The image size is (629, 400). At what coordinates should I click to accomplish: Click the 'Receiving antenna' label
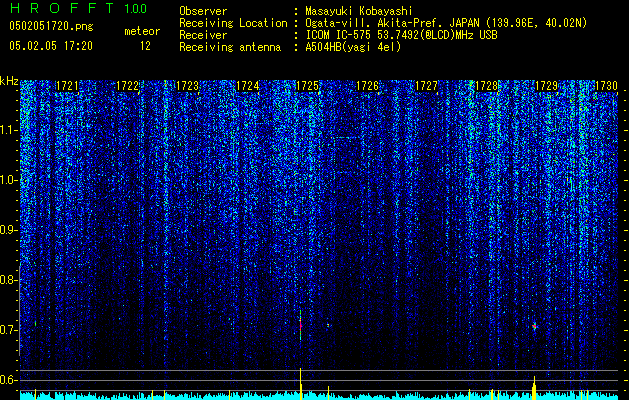click(230, 47)
